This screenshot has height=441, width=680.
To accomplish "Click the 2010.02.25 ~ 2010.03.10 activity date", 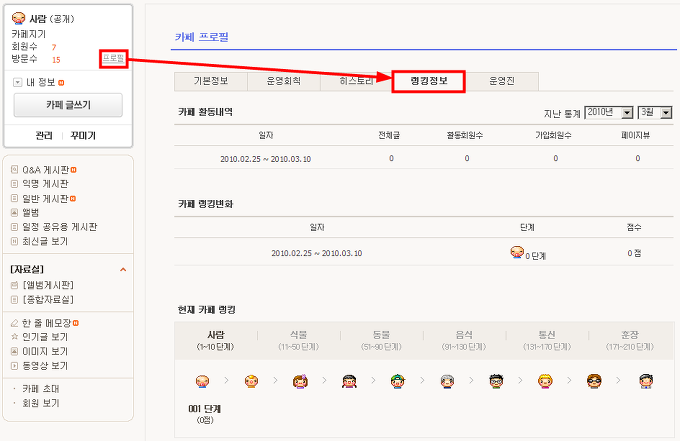I will pos(265,159).
